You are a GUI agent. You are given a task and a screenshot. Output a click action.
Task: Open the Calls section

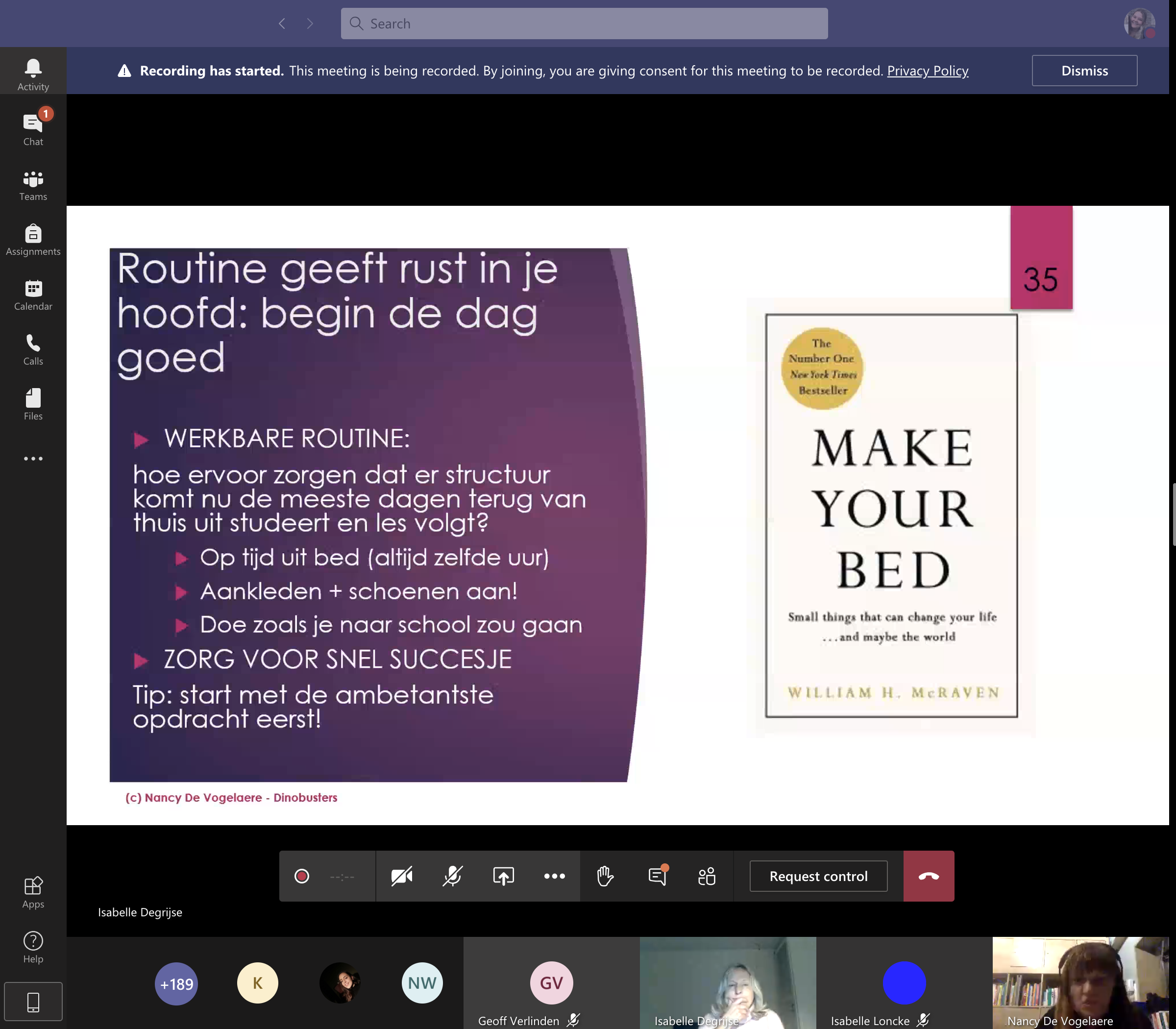33,349
